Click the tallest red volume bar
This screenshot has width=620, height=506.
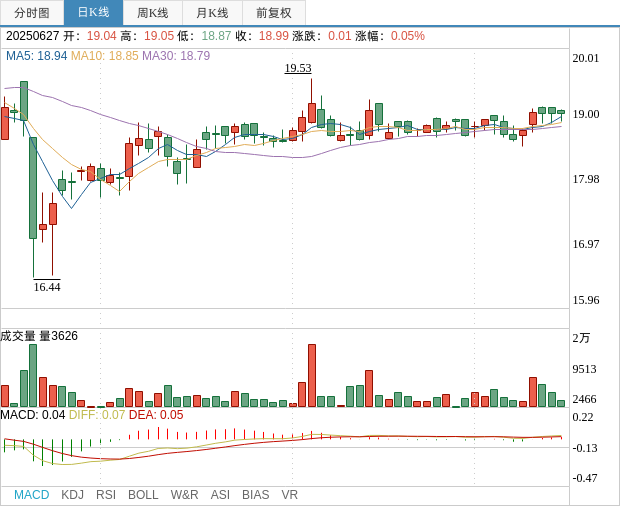(x=312, y=376)
